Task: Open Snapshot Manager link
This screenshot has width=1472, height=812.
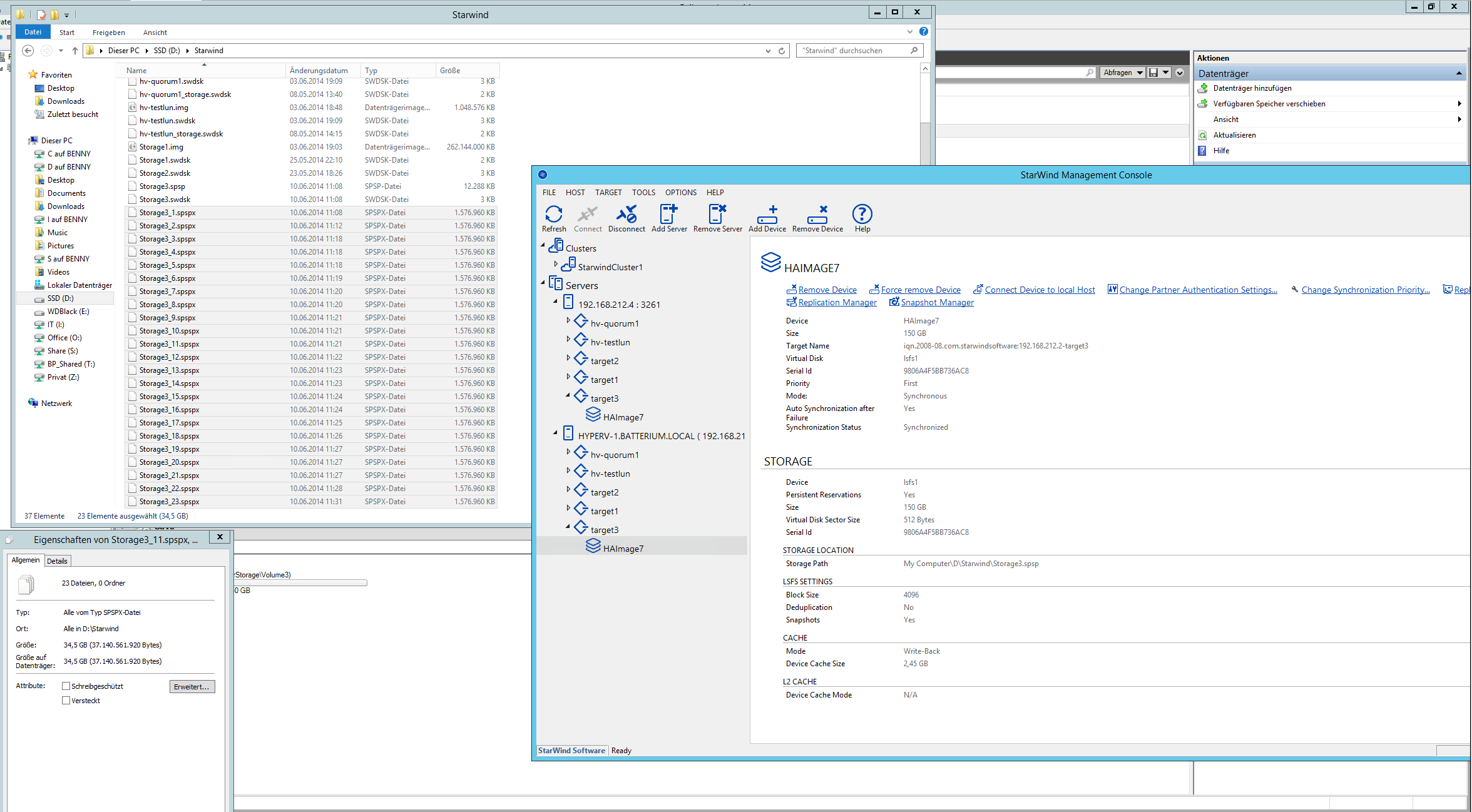Action: (x=937, y=302)
